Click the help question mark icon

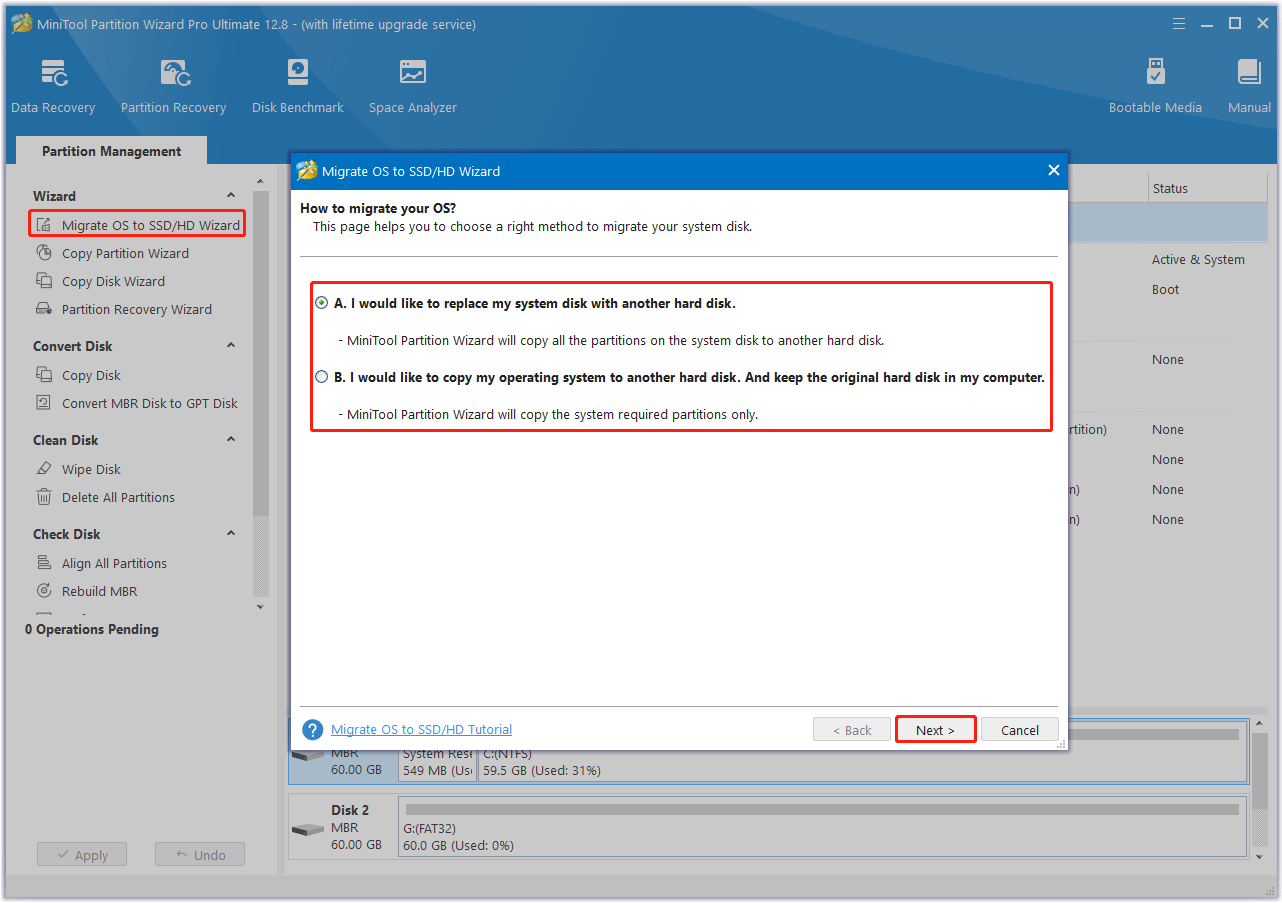pyautogui.click(x=312, y=729)
